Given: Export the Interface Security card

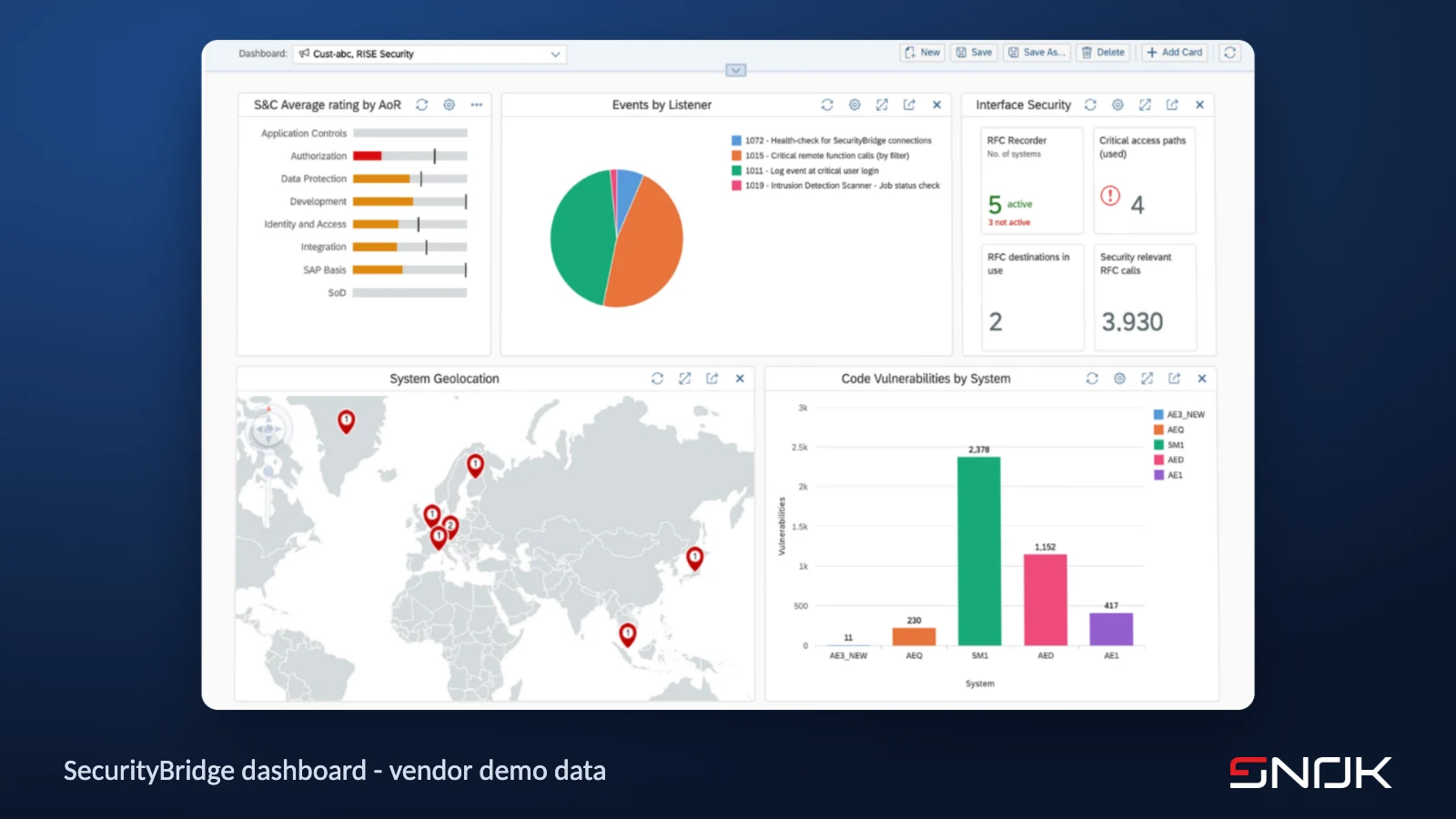Looking at the screenshot, I should 1172,105.
